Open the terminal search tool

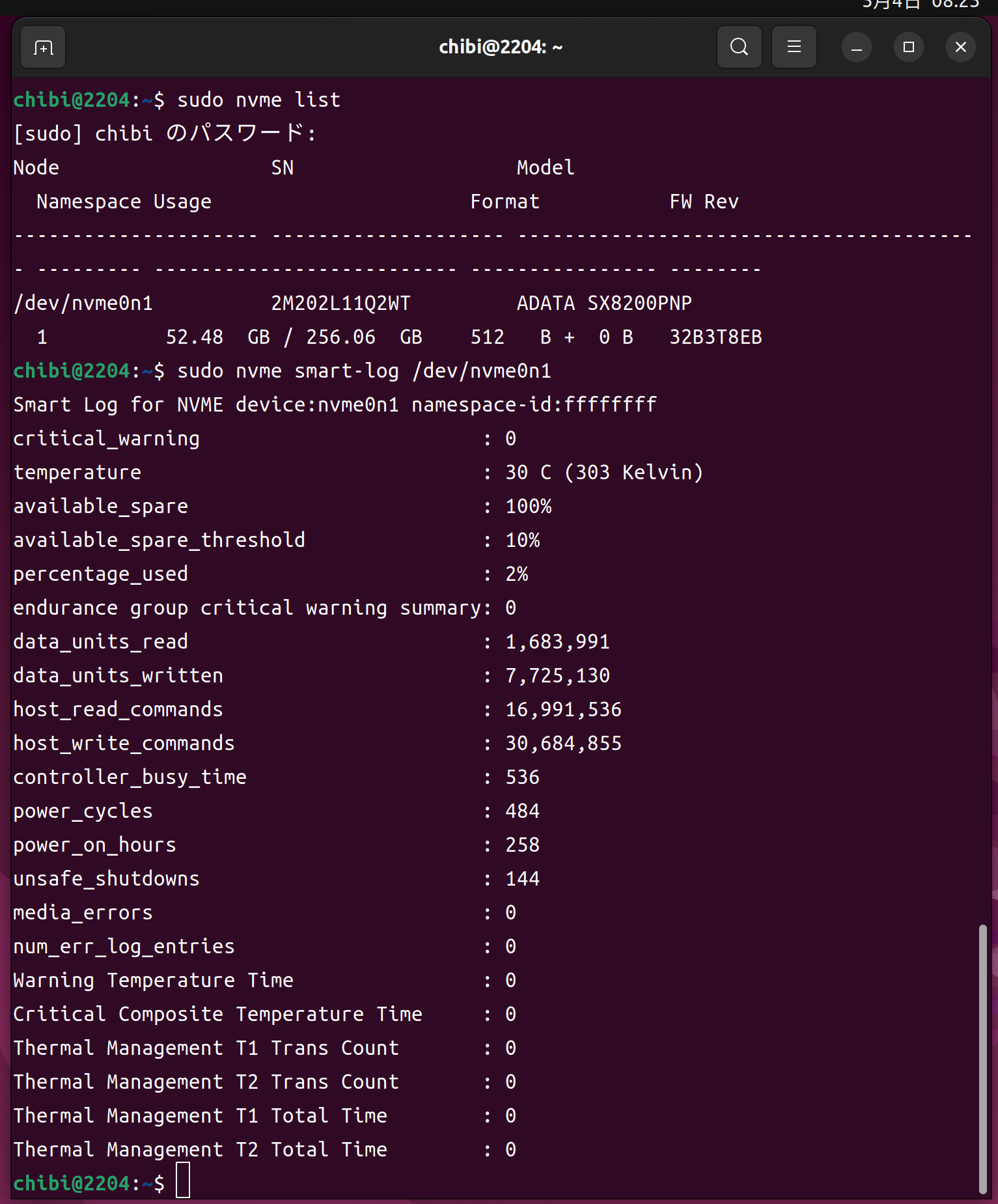click(739, 48)
